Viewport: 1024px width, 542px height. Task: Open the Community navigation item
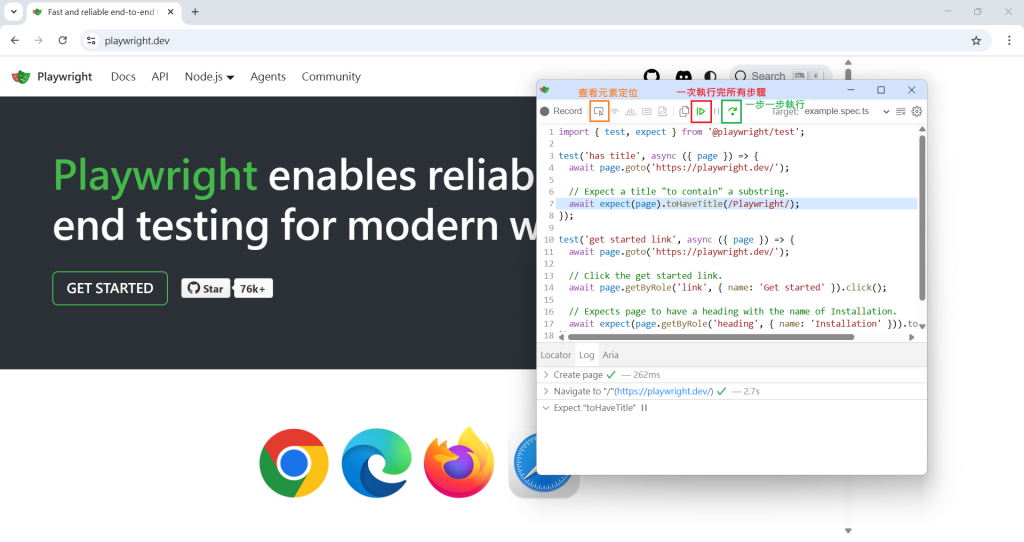tap(331, 76)
